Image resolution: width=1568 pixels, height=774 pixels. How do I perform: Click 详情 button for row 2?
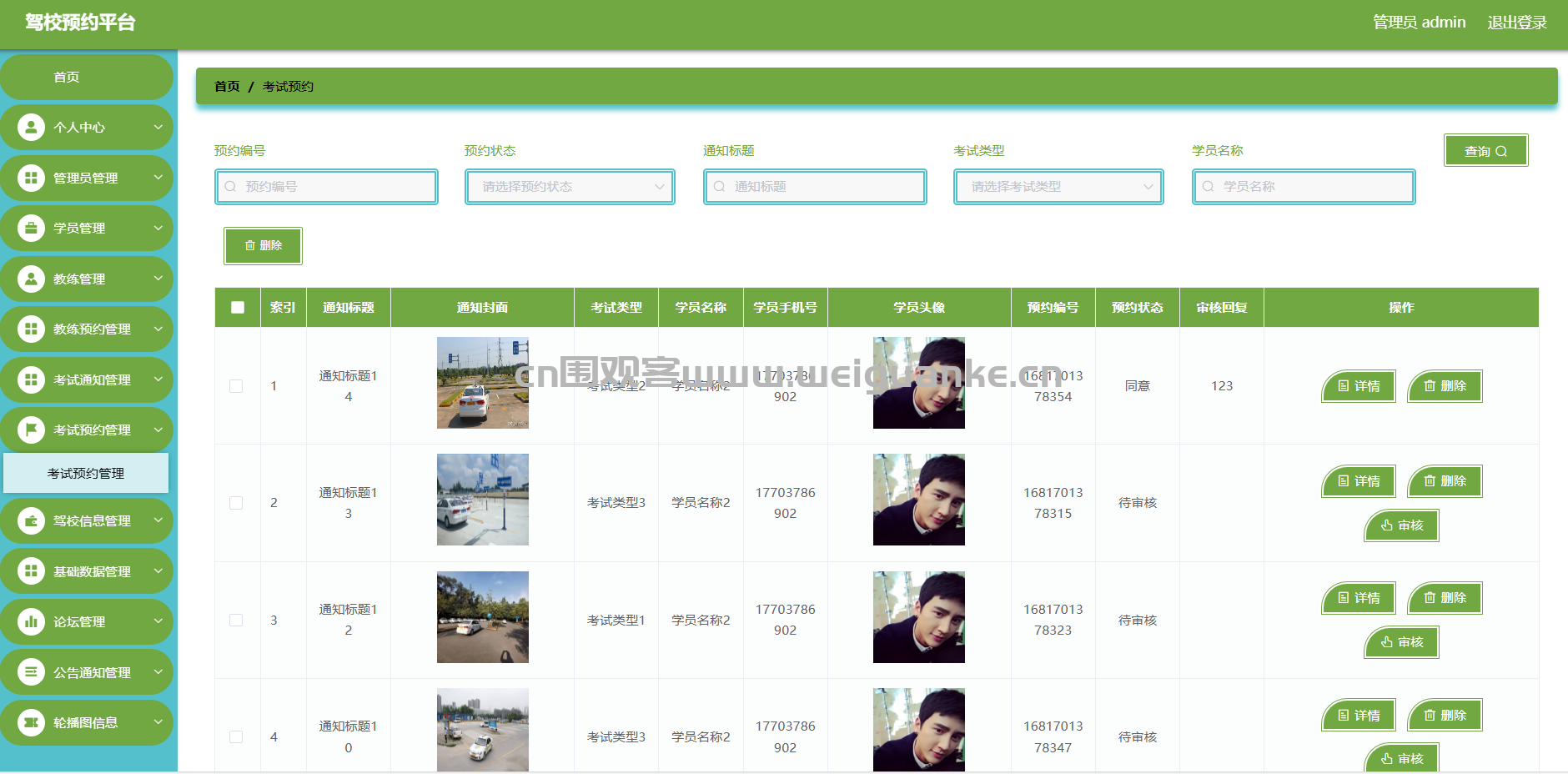[1359, 481]
